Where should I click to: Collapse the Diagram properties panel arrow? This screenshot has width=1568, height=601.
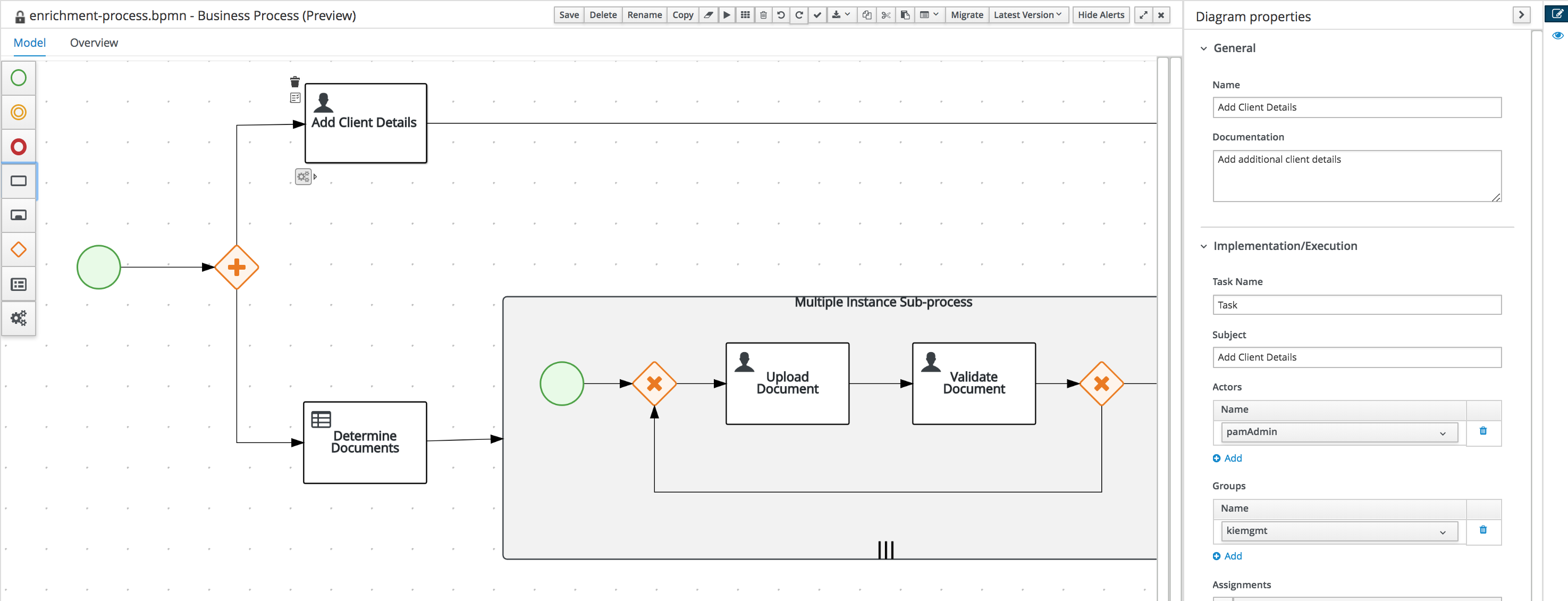click(1521, 14)
